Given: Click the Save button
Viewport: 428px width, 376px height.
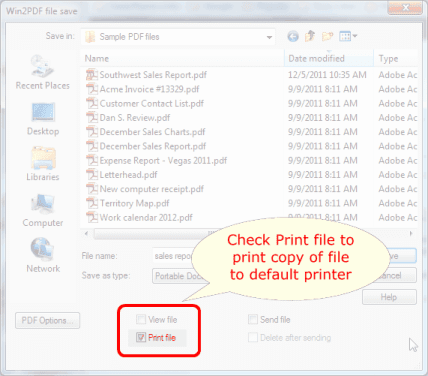Looking at the screenshot, I should [402, 256].
